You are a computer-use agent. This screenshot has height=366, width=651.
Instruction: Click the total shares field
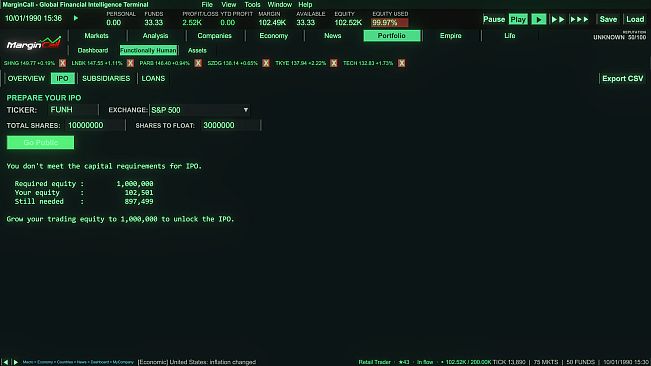click(95, 125)
